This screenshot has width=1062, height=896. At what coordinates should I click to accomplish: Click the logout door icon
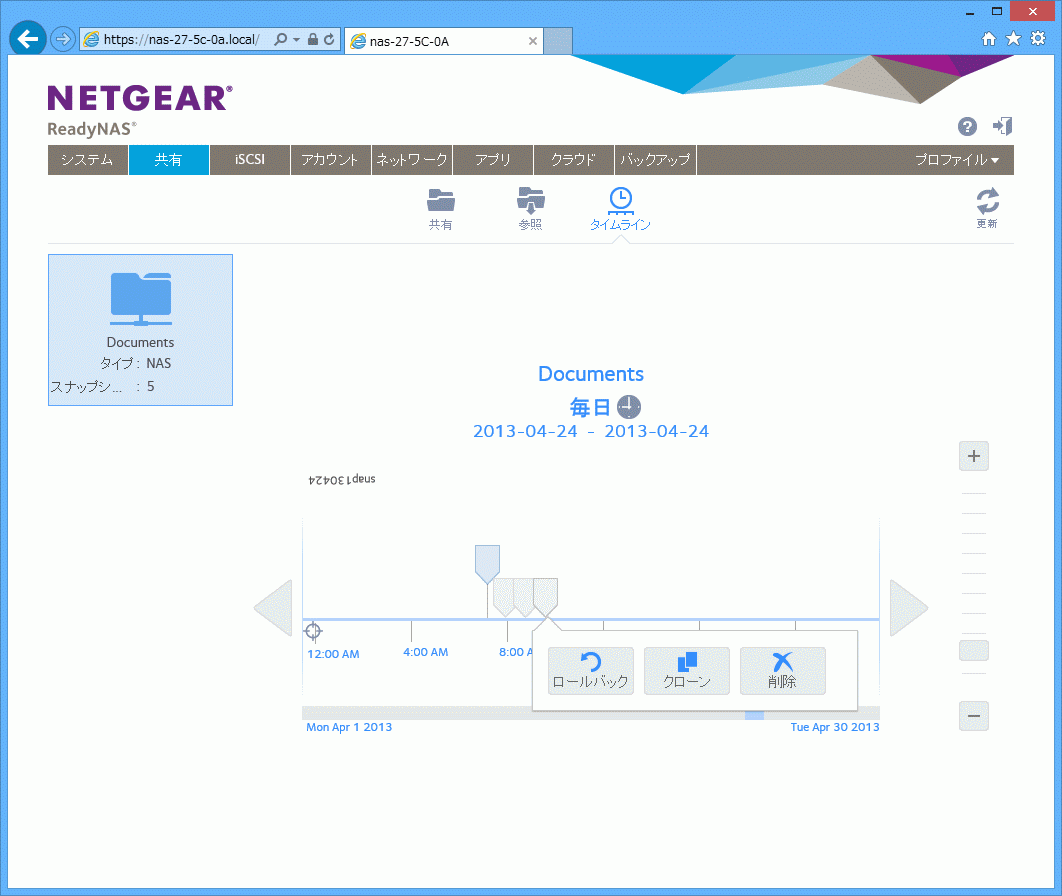1002,126
